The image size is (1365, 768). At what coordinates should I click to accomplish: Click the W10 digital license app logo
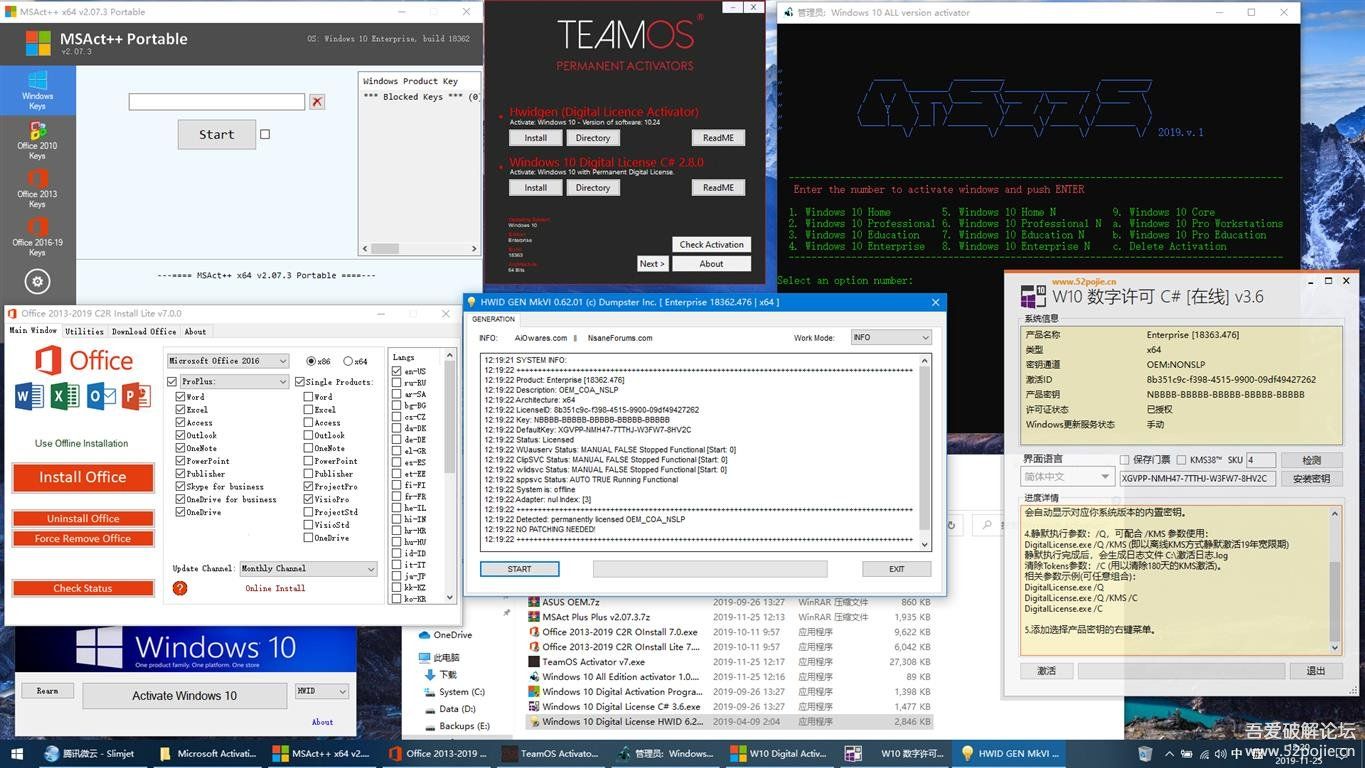coord(1032,297)
